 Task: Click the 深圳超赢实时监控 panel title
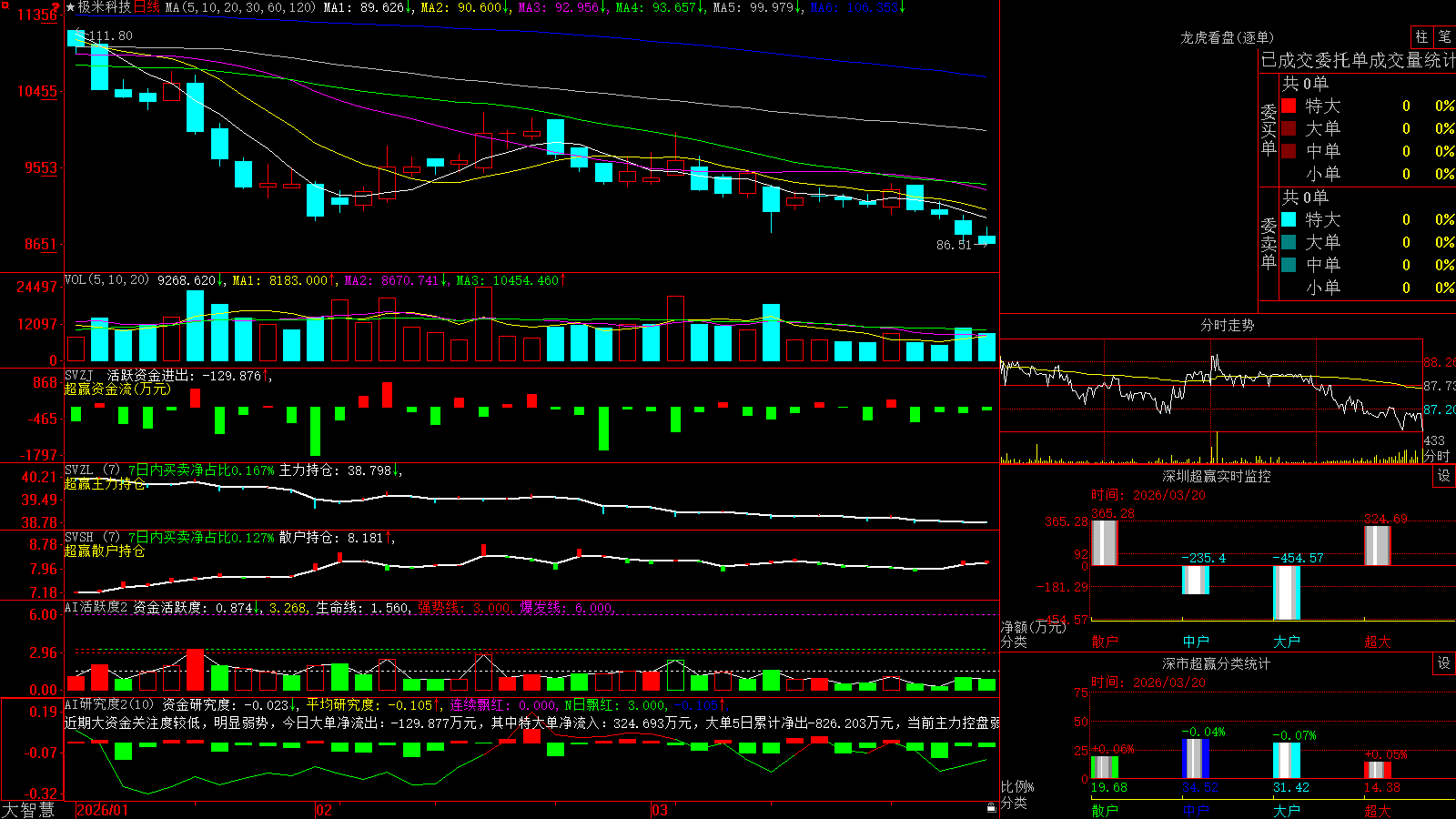pyautogui.click(x=1216, y=476)
